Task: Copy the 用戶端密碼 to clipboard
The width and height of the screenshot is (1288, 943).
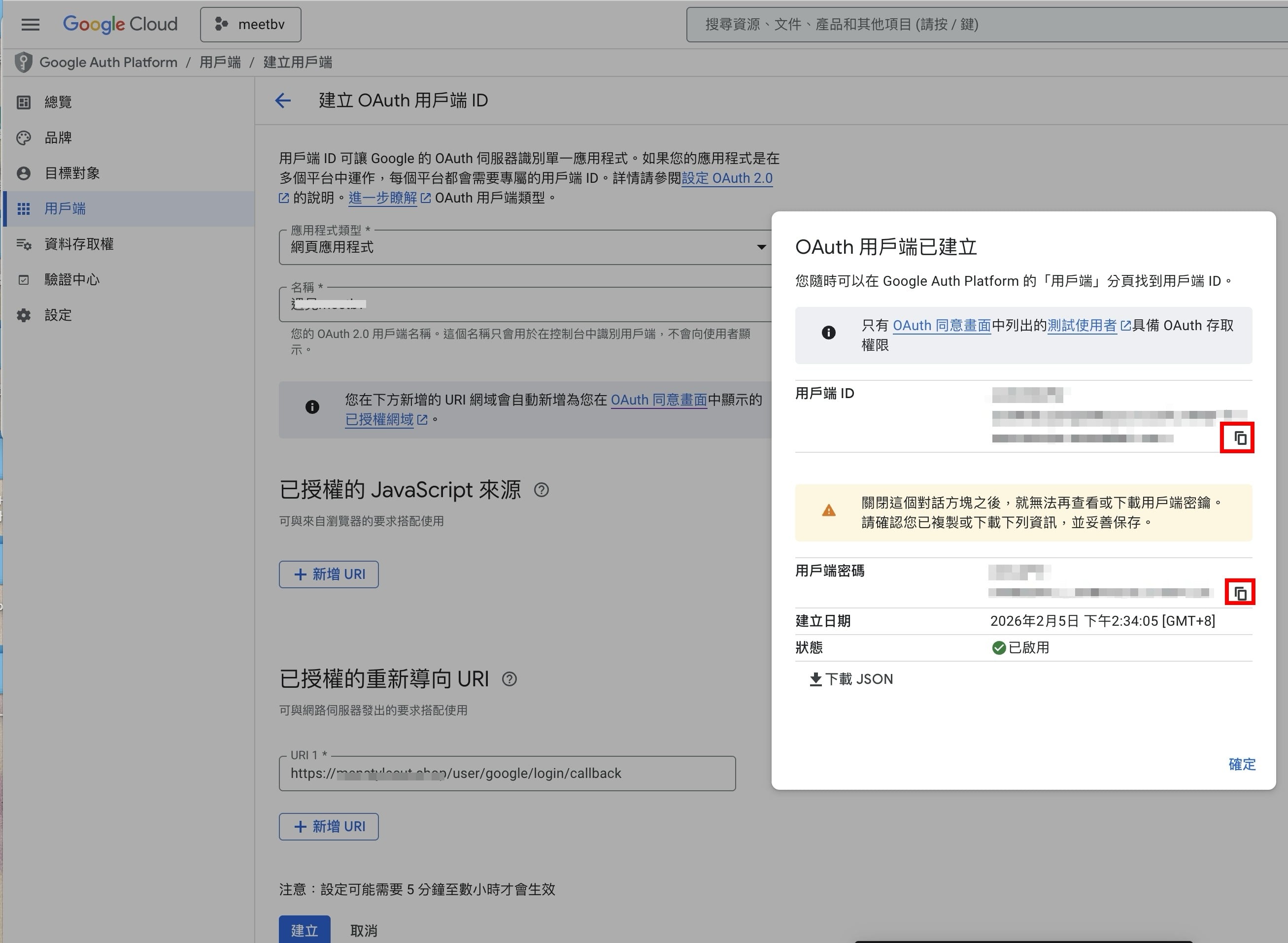Action: click(x=1240, y=593)
